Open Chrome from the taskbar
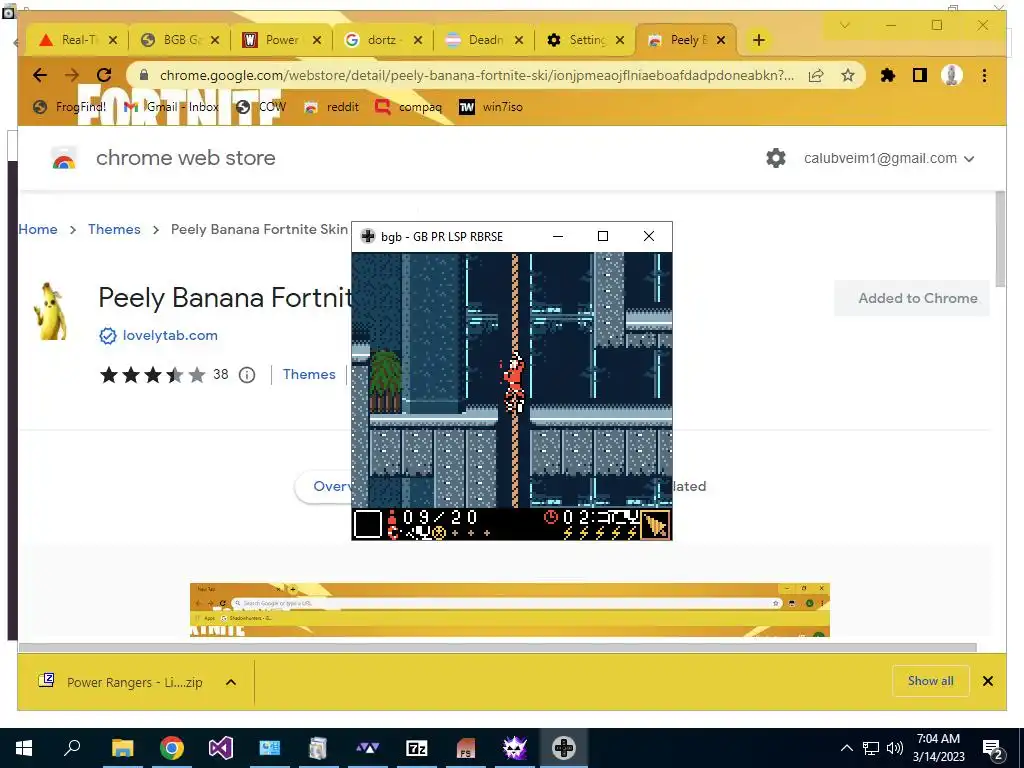This screenshot has height=768, width=1024. (172, 748)
